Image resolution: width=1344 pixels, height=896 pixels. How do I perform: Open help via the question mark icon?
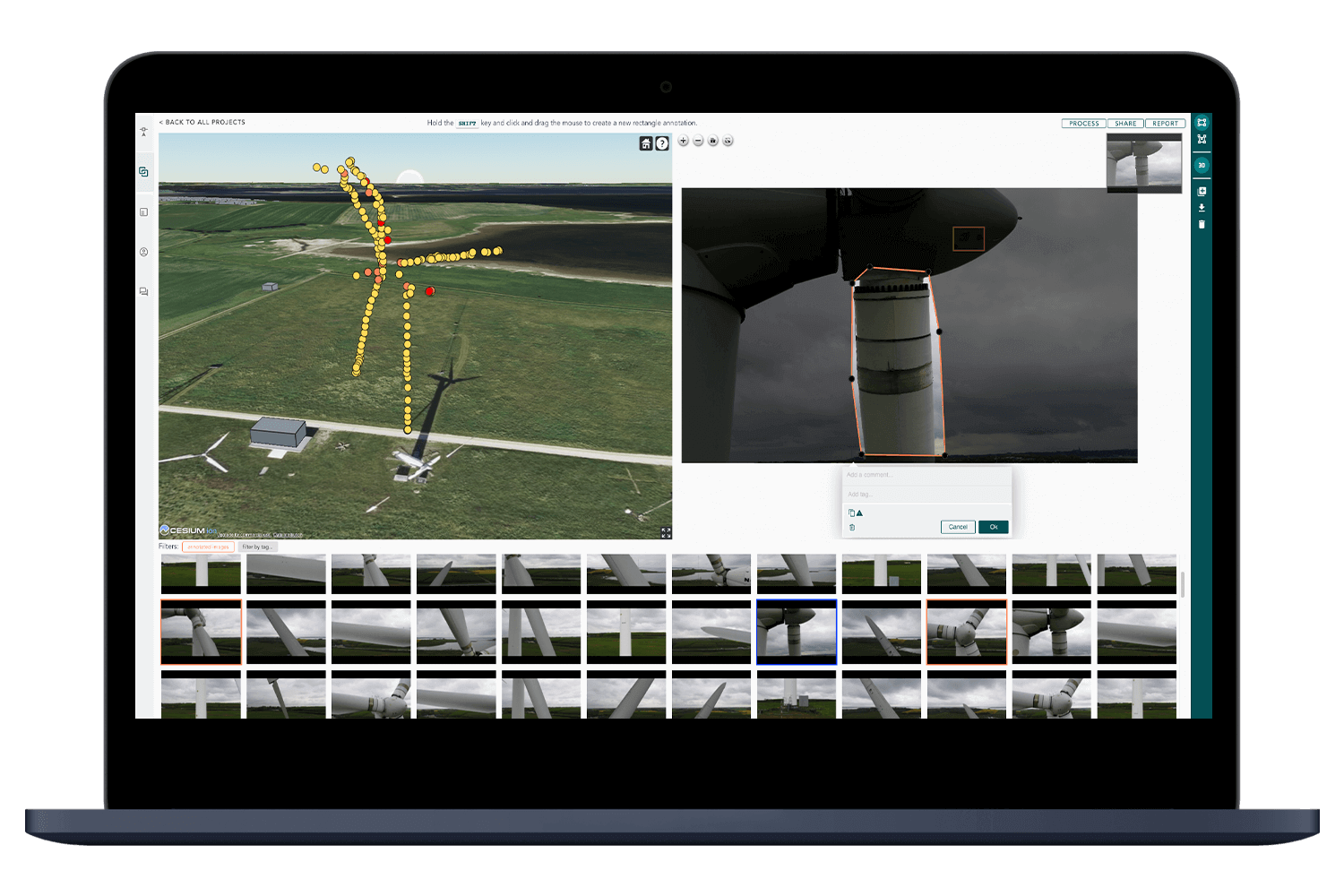click(x=661, y=143)
